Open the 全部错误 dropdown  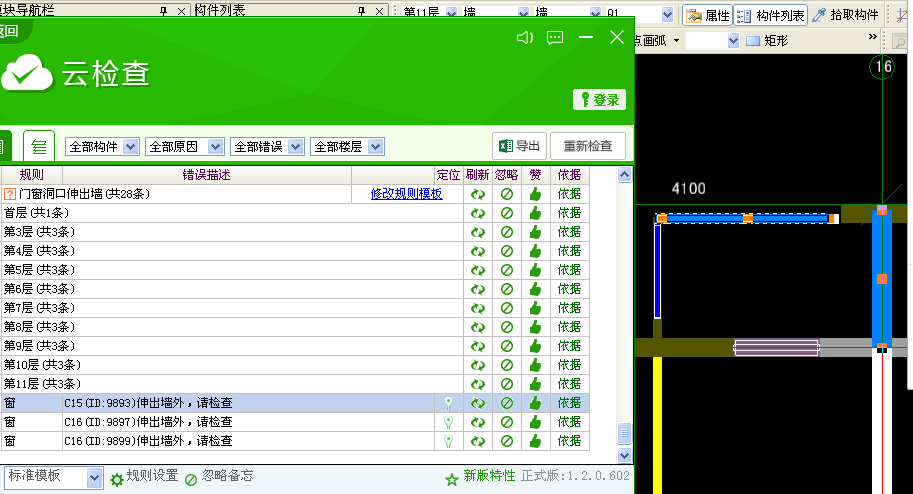(267, 147)
